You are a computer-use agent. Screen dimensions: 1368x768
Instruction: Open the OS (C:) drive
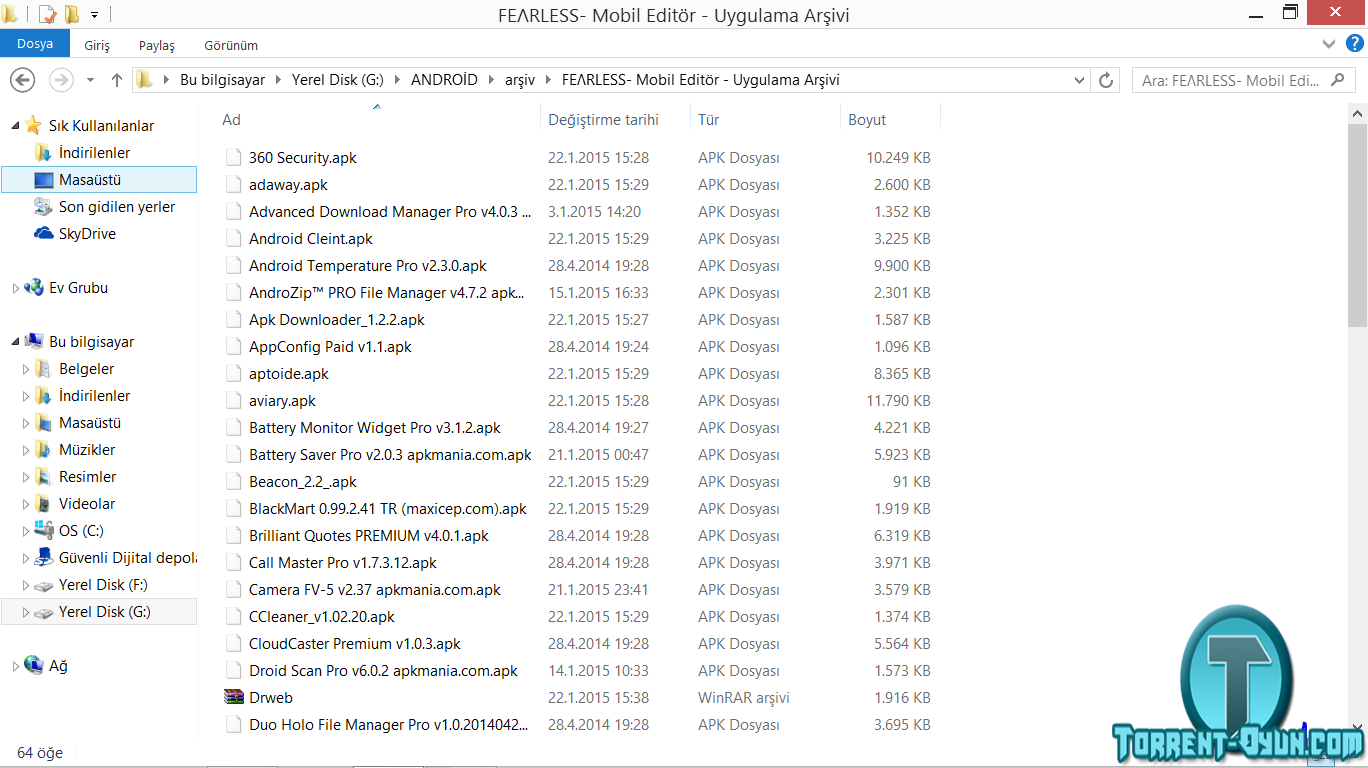coord(80,531)
